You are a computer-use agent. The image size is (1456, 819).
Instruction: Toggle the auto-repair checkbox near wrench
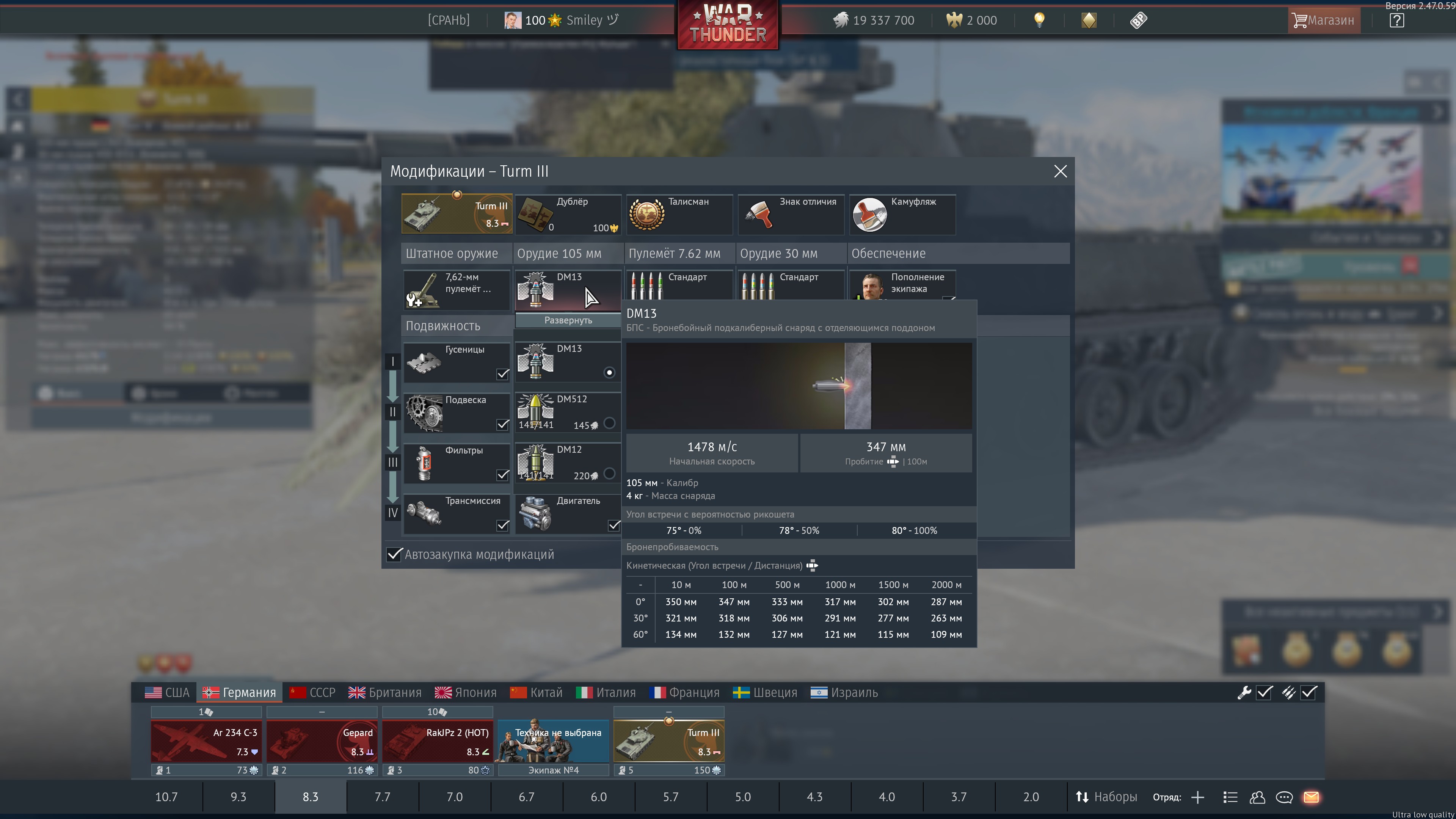point(1265,692)
